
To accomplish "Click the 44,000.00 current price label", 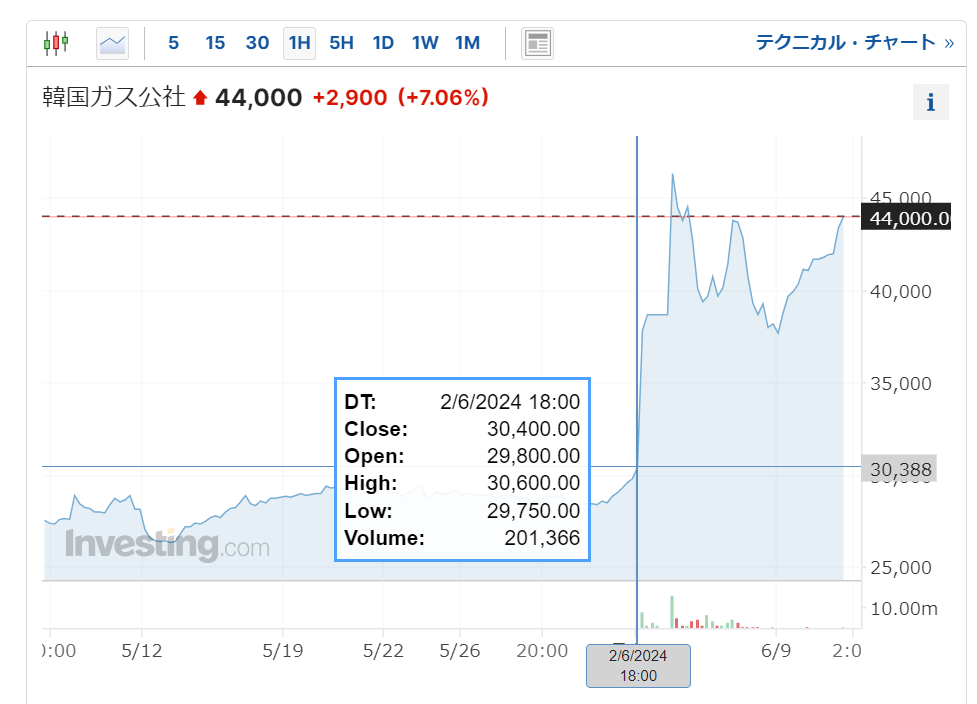I will [909, 218].
